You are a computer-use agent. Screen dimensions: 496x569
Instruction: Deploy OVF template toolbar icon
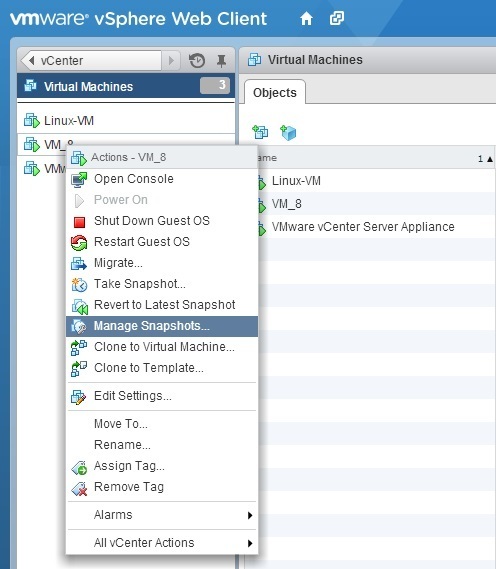coord(288,132)
